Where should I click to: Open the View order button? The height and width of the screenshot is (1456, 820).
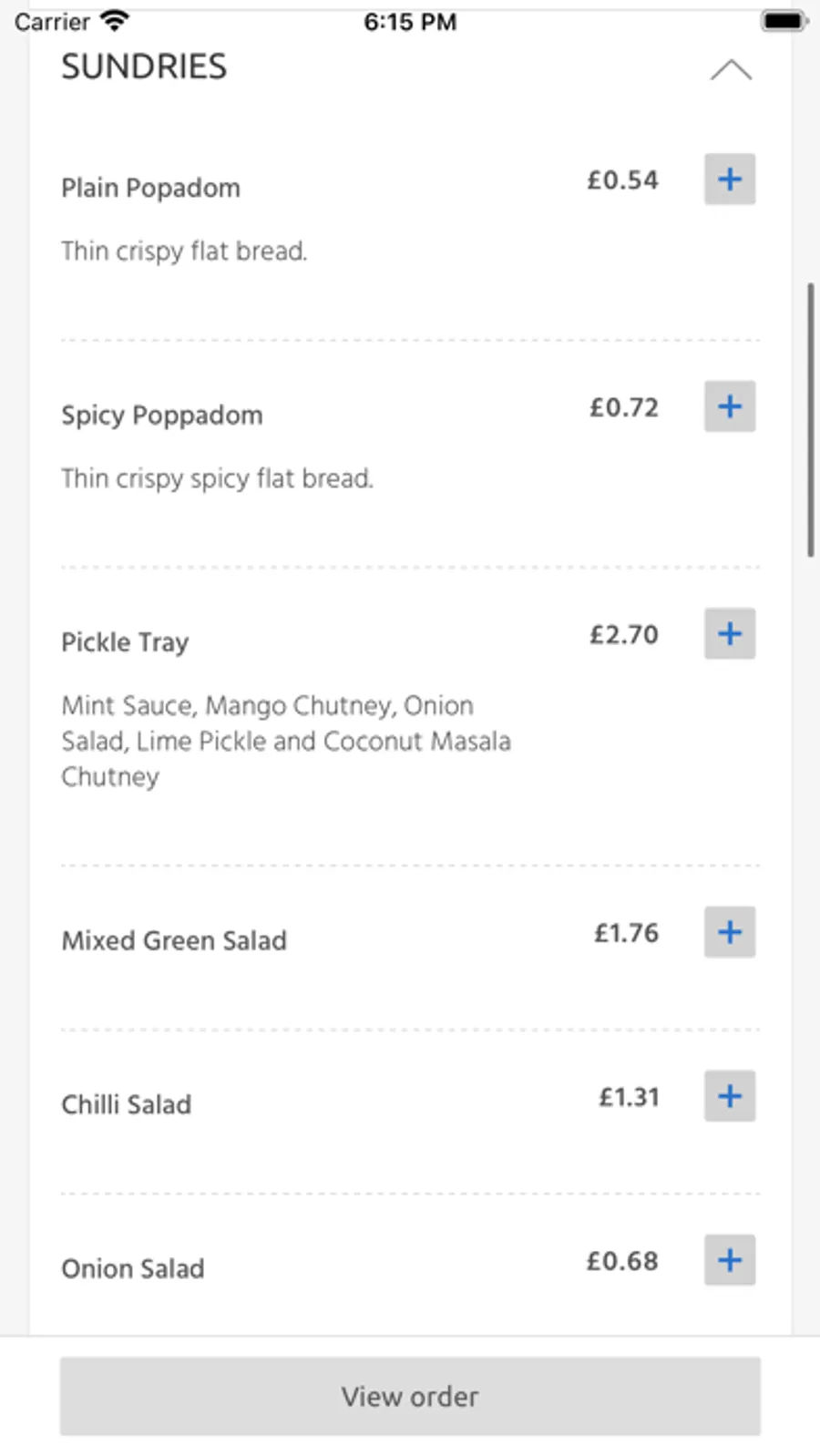pyautogui.click(x=410, y=1396)
